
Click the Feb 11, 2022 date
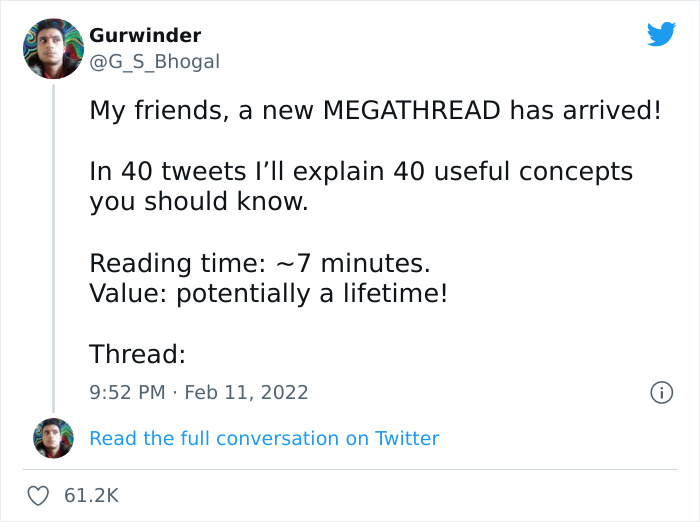[x=245, y=392]
